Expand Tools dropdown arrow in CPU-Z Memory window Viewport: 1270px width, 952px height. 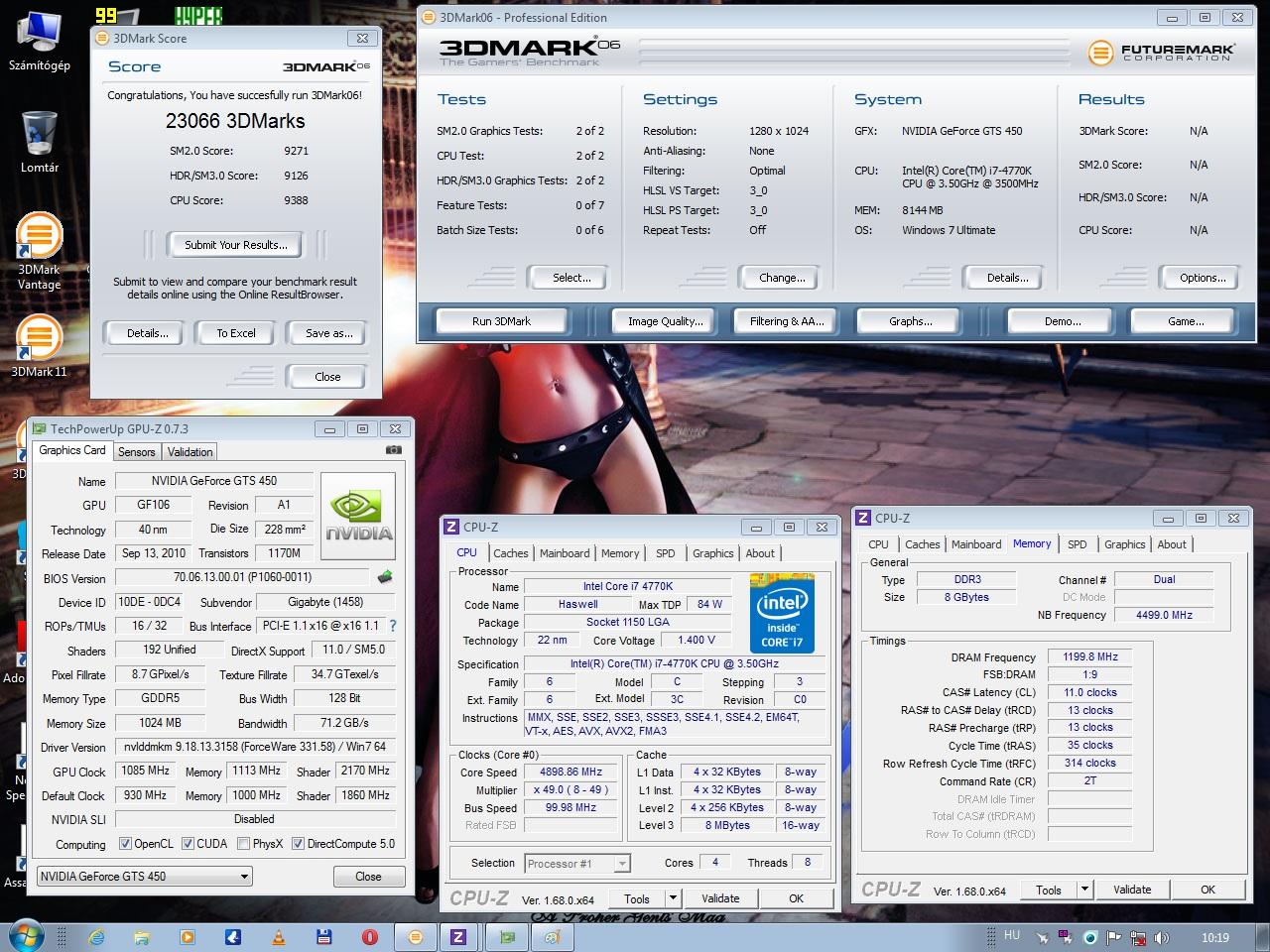(x=1084, y=890)
